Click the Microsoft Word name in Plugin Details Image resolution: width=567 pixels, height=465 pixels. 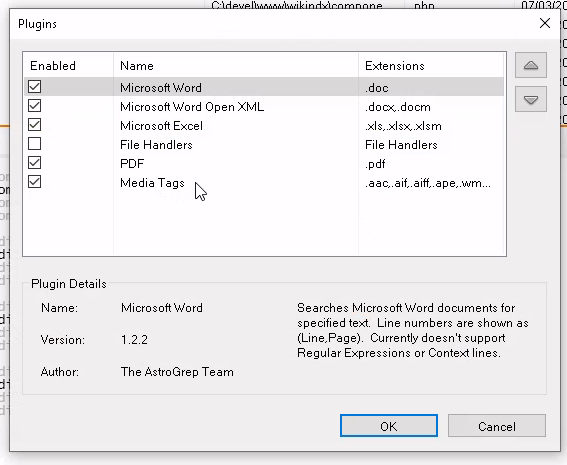coord(162,308)
